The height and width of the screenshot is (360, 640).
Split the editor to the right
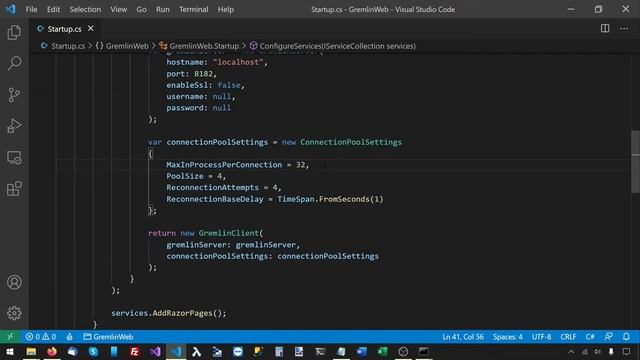(605, 29)
